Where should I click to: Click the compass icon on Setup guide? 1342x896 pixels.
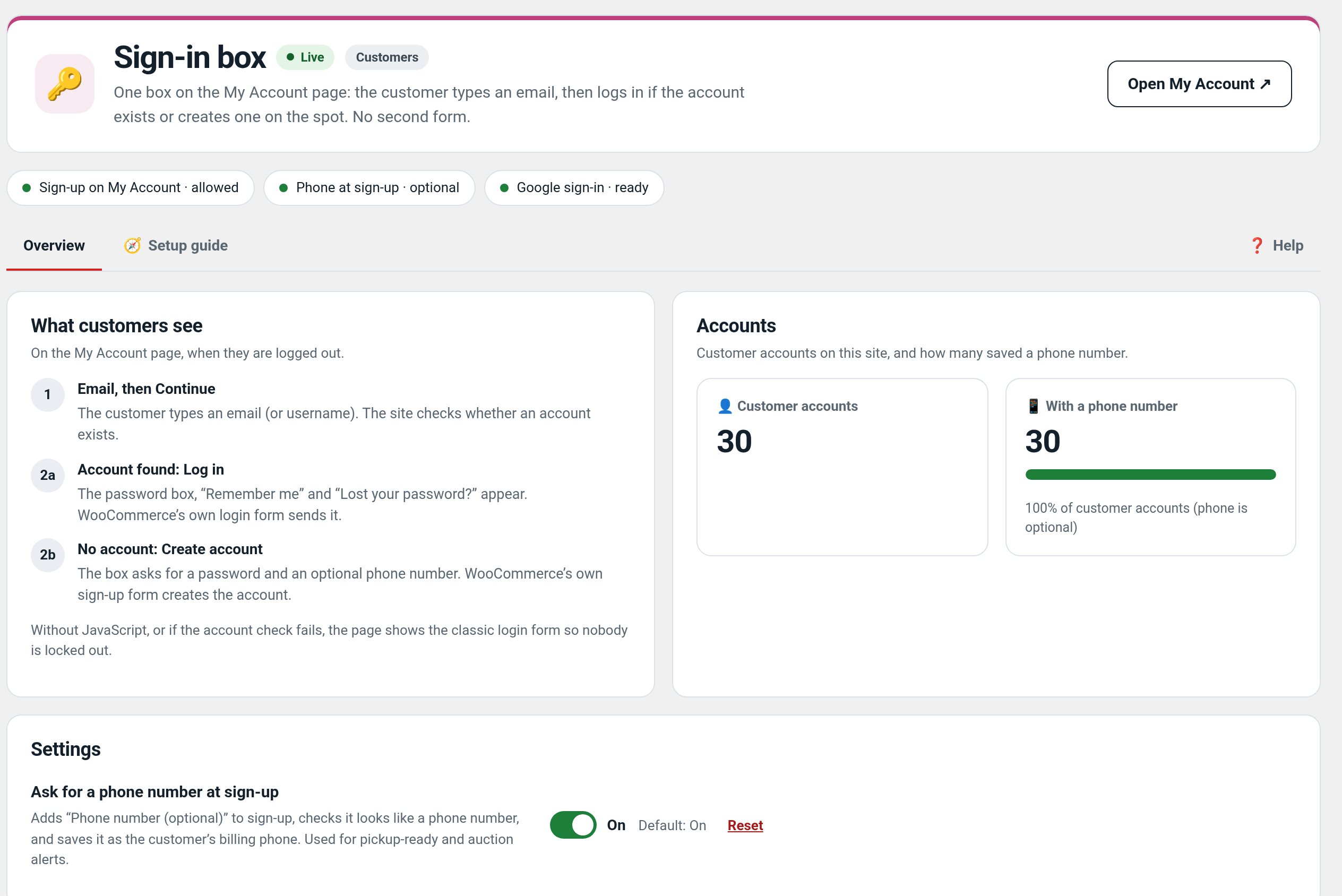[x=133, y=246]
